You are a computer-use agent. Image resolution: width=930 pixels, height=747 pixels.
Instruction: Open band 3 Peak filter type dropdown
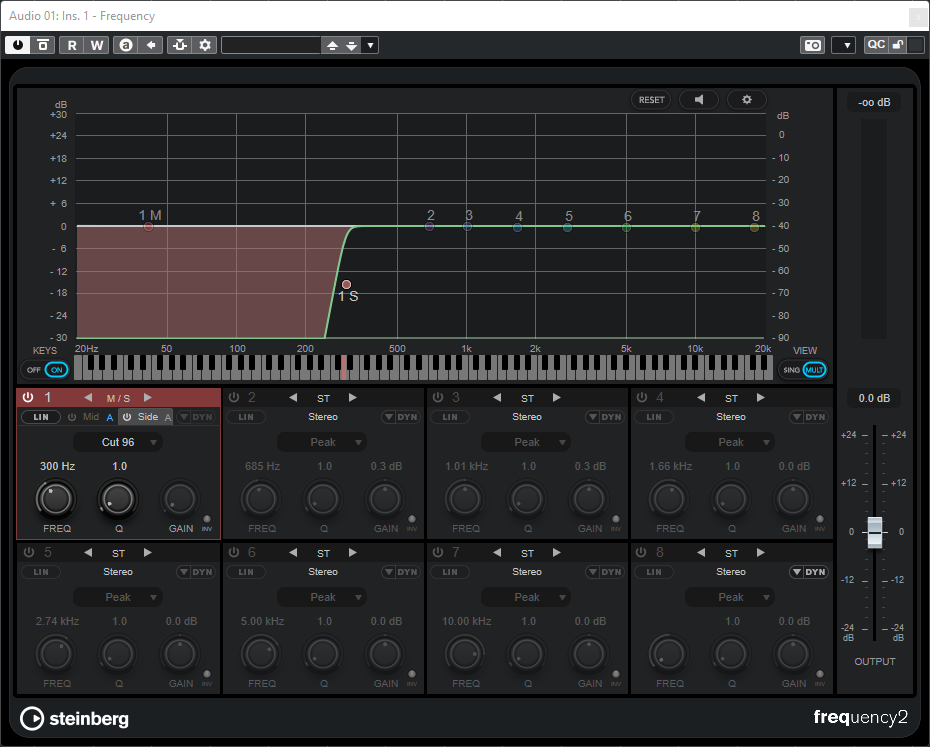pyautogui.click(x=526, y=442)
